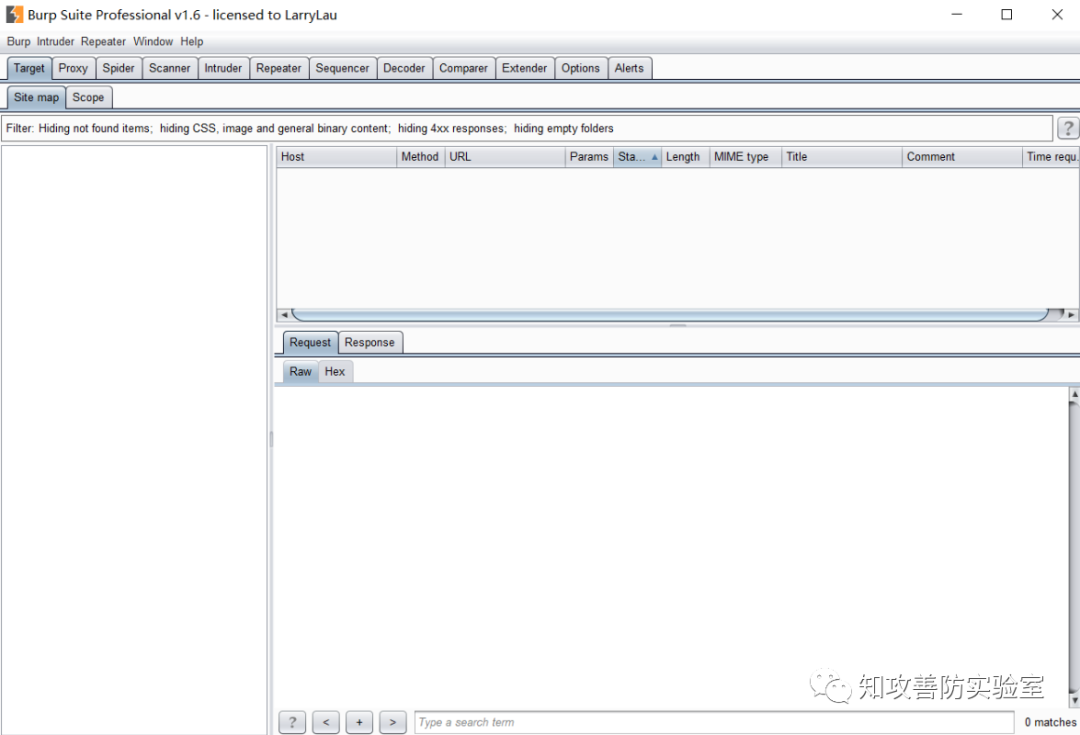1080x735 pixels.
Task: Switch to the Options tab
Action: 581,68
